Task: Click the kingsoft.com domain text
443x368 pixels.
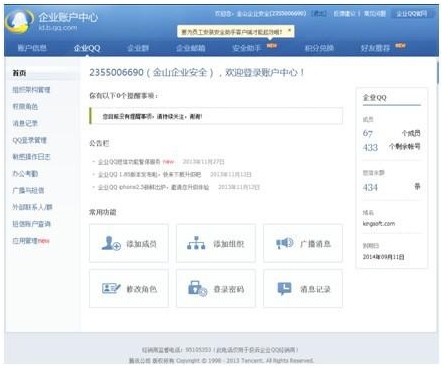Action: [379, 223]
